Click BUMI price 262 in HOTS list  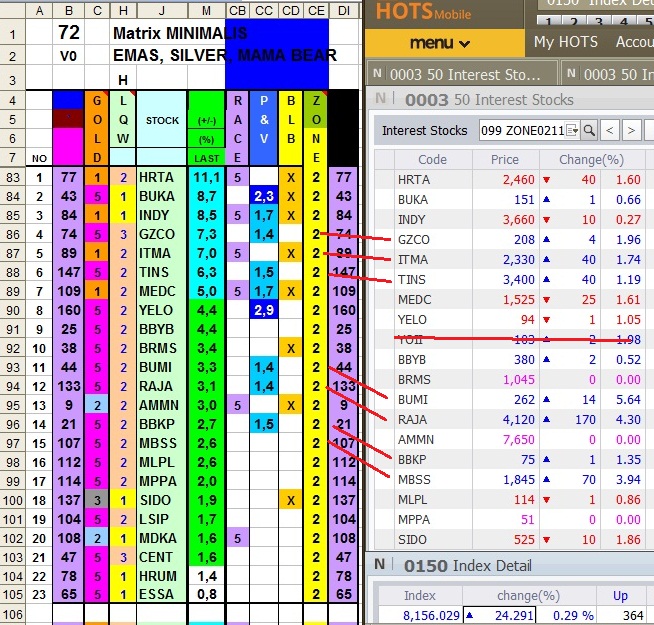click(x=524, y=400)
